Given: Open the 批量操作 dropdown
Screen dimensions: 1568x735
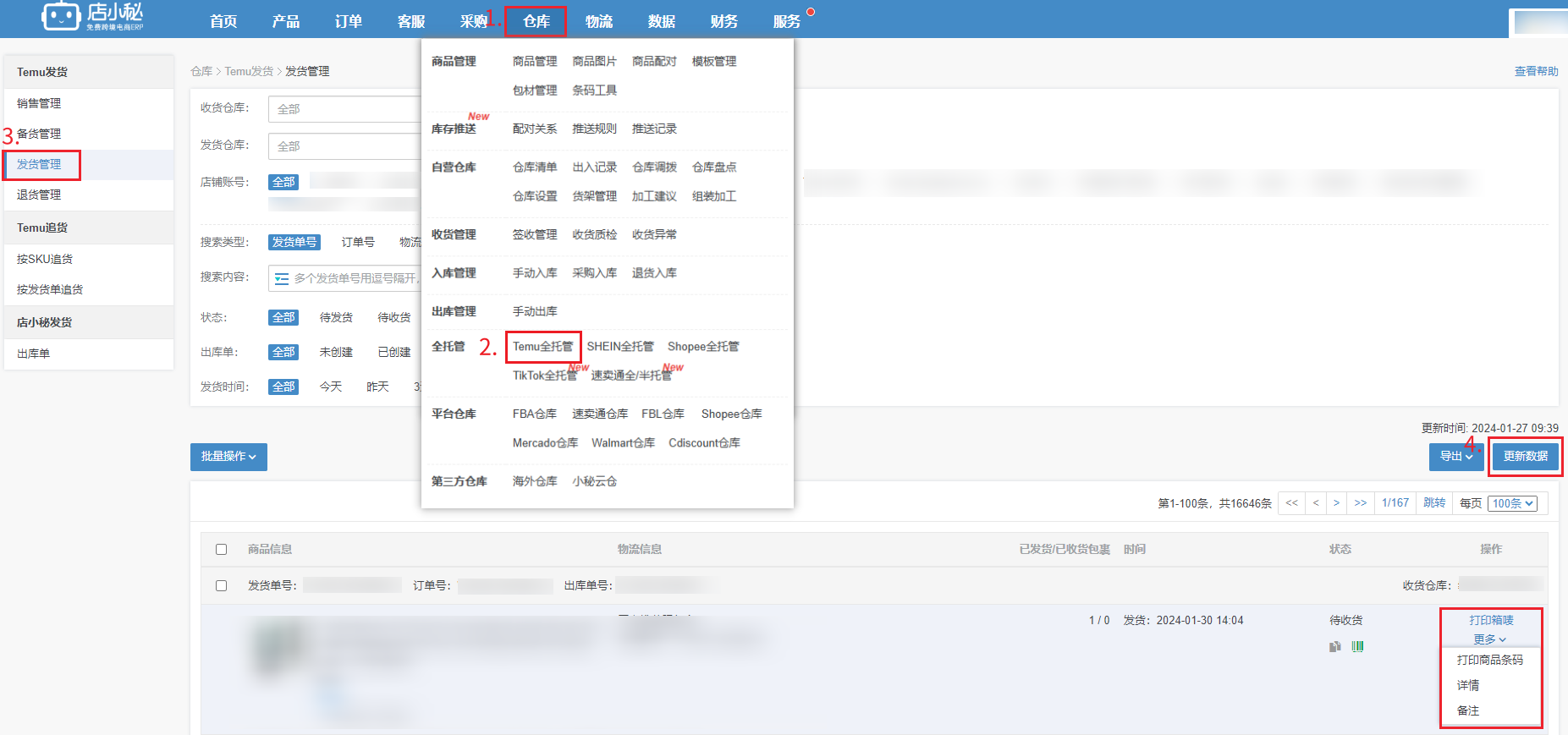Looking at the screenshot, I should pos(228,457).
